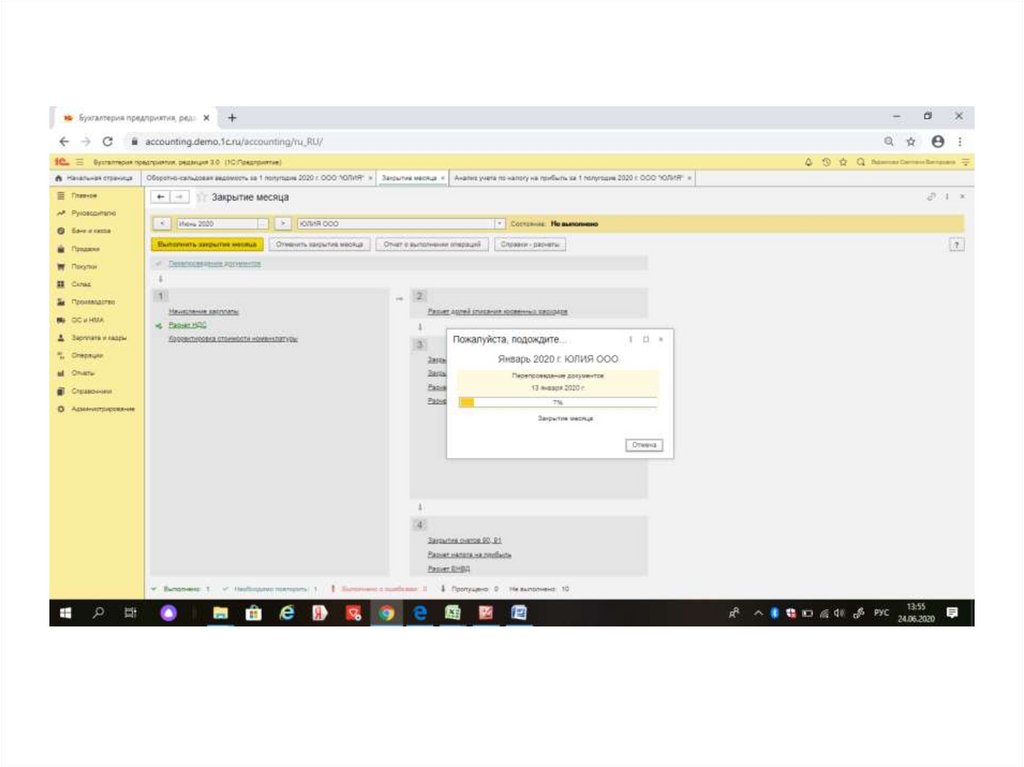Viewport: 1024px width, 767px height.
Task: Open period picker beside 'Июнь 2020' field
Action: click(x=263, y=224)
